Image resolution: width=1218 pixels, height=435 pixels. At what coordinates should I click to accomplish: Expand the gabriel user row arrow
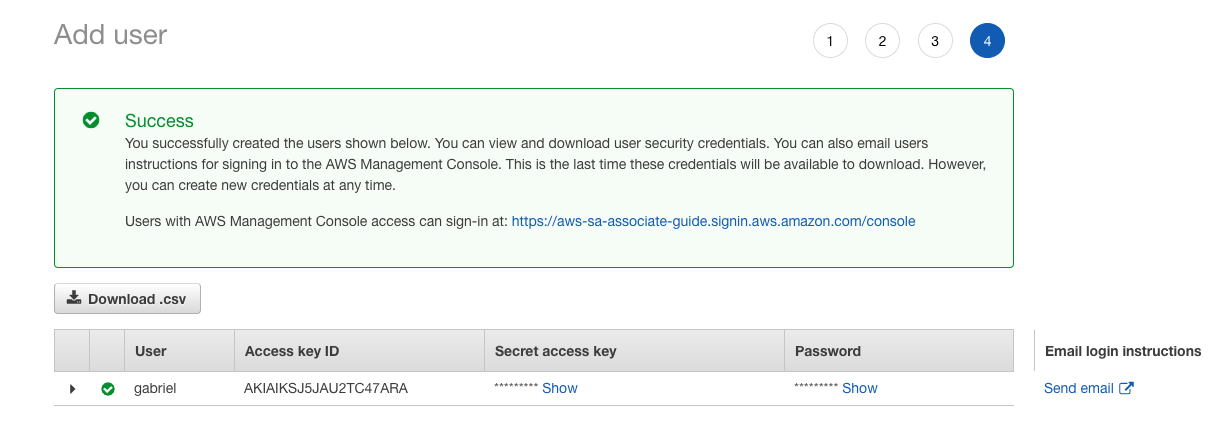(72, 389)
